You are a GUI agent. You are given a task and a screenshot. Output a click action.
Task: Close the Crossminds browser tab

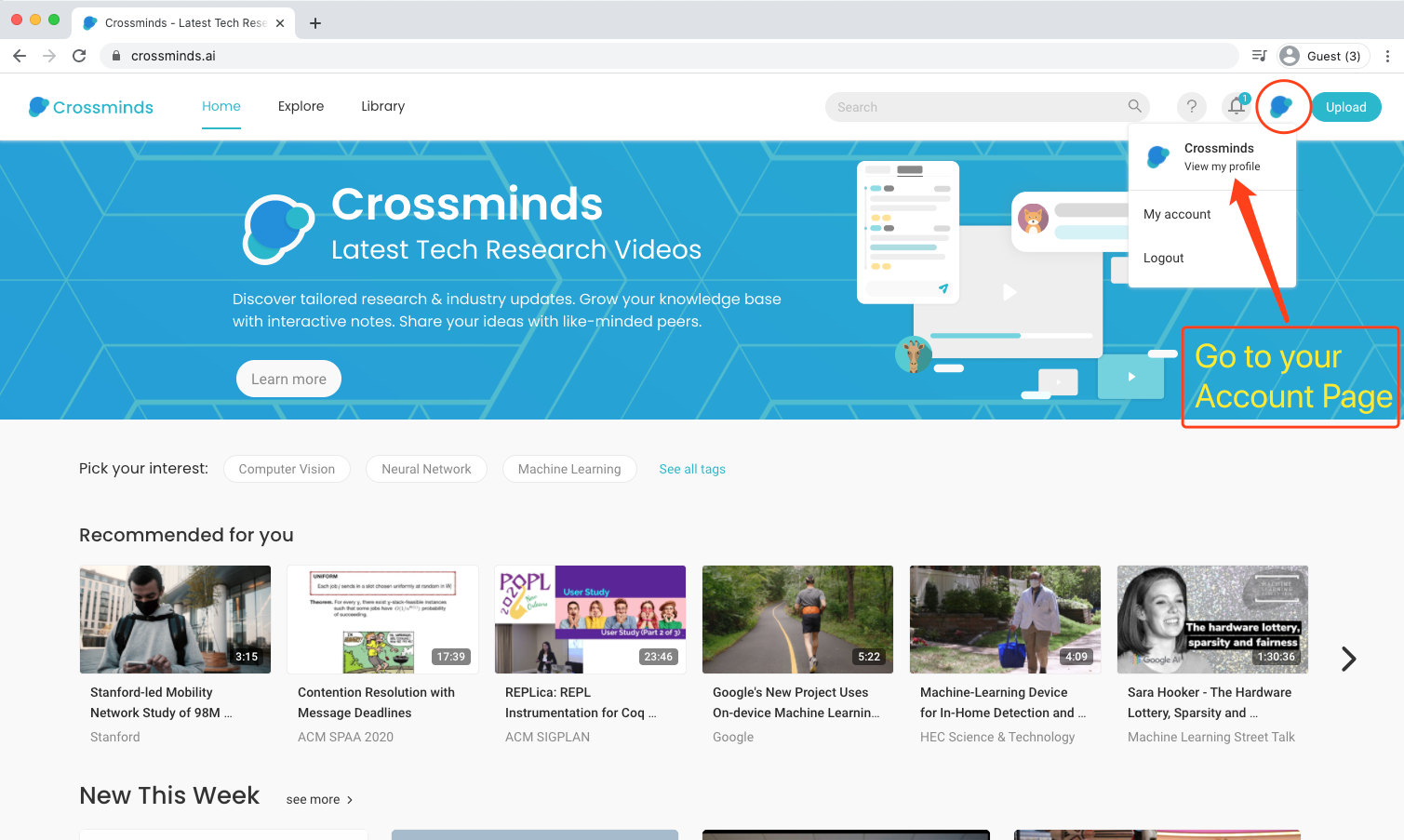coord(280,23)
